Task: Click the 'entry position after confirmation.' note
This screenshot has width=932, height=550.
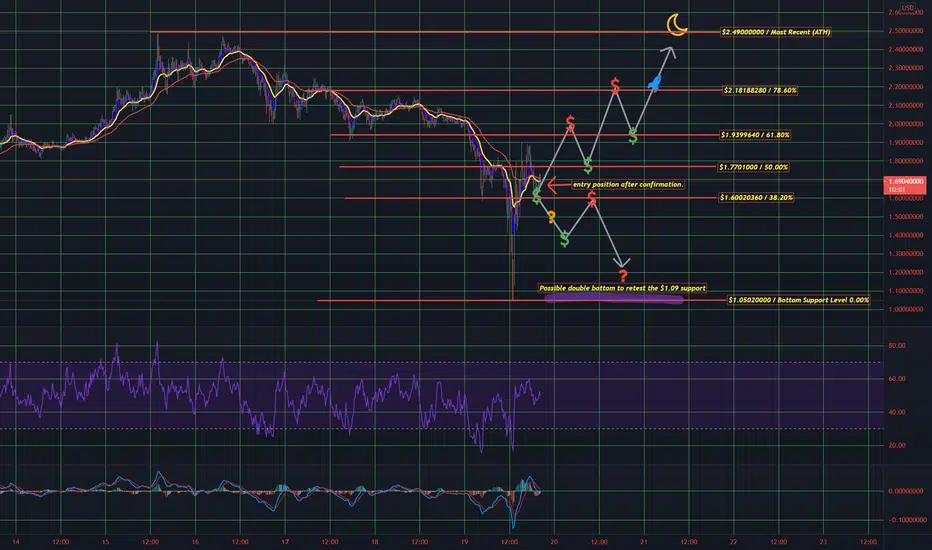Action: click(x=628, y=184)
